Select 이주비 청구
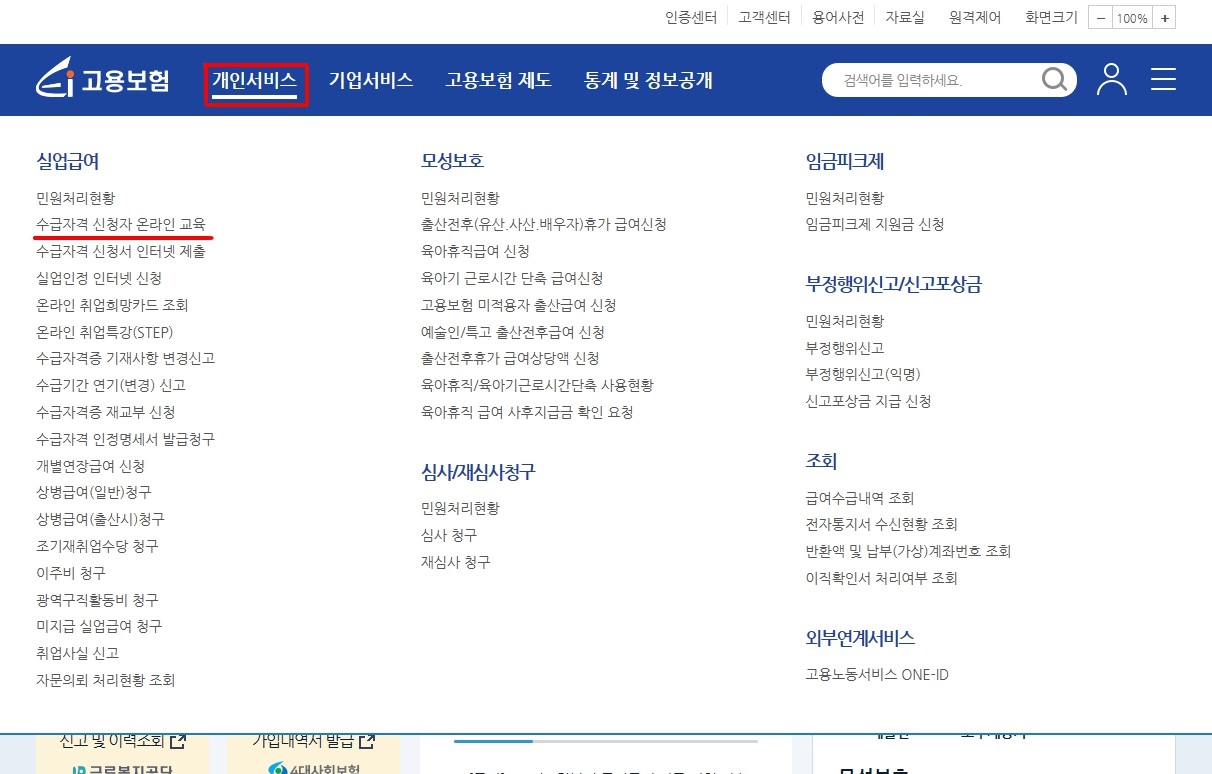 tap(70, 573)
